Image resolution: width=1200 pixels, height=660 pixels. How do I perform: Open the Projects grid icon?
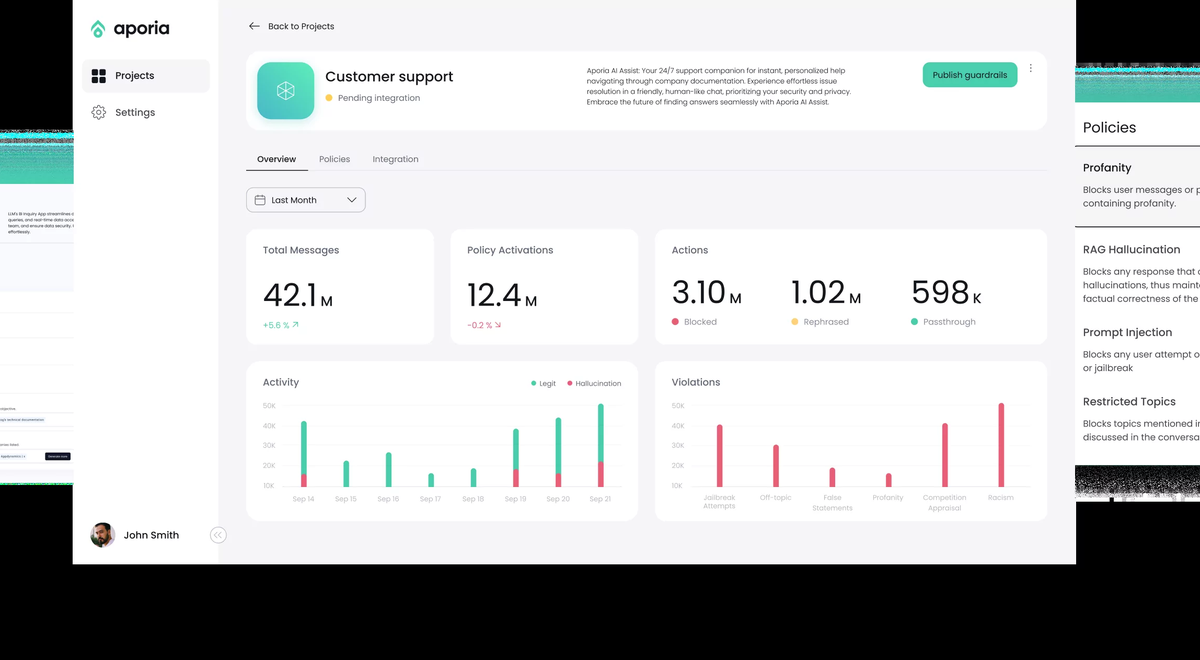click(98, 76)
